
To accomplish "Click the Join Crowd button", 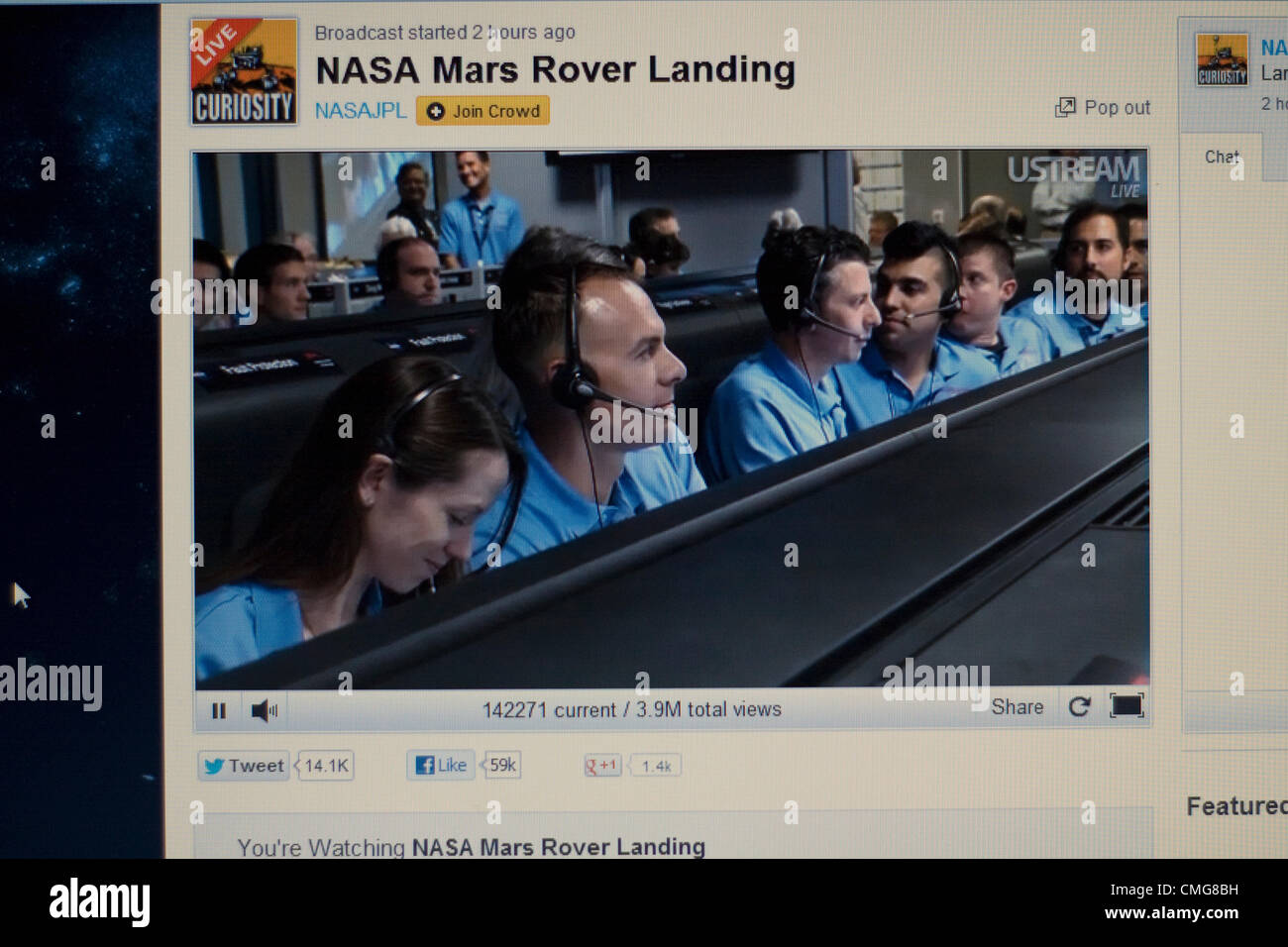I will point(483,111).
